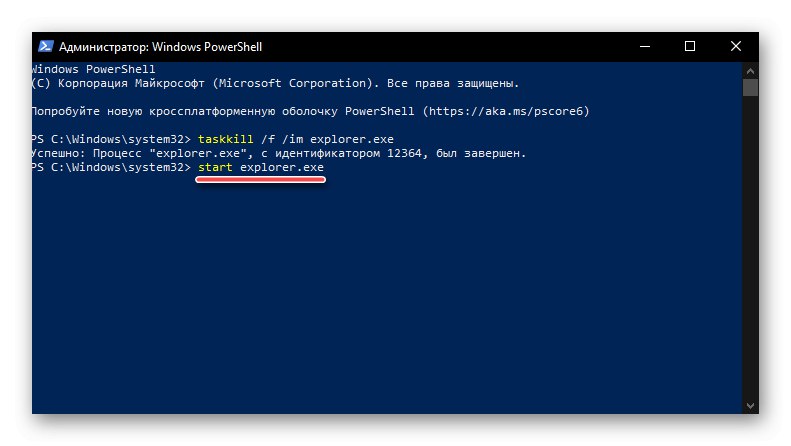The height and width of the screenshot is (446, 791).
Task: Click 'explorer.exe' after the start command
Action: [x=282, y=168]
